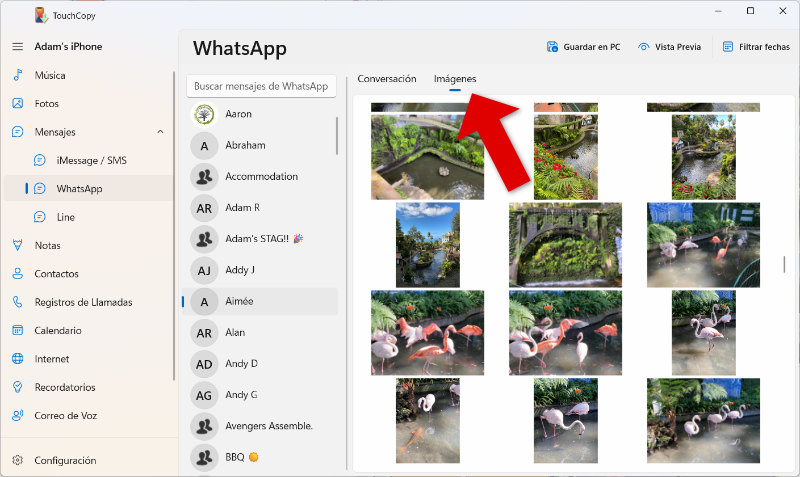Click Vista Previa button

tap(669, 47)
